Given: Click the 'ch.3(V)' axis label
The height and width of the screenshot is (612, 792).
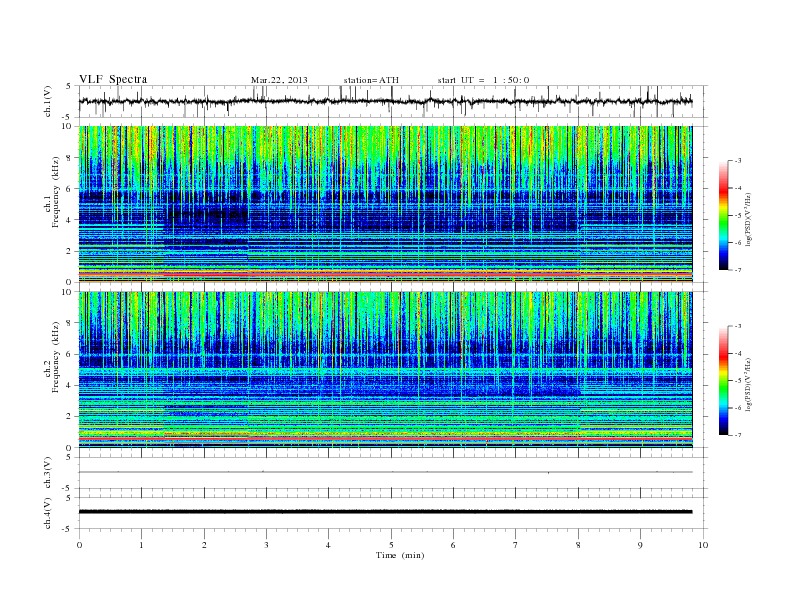Looking at the screenshot, I should click(48, 473).
